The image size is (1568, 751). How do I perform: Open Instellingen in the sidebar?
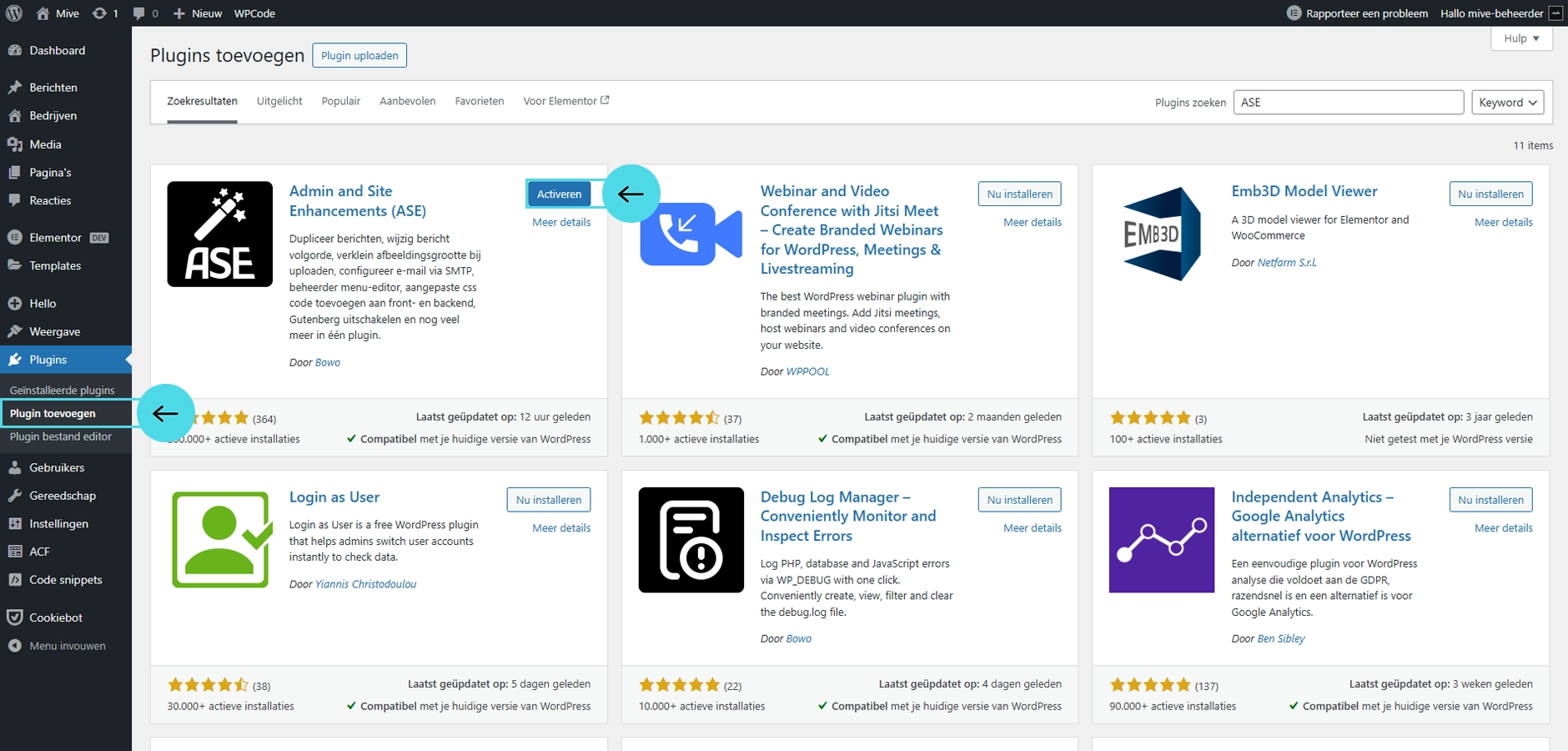(x=58, y=523)
